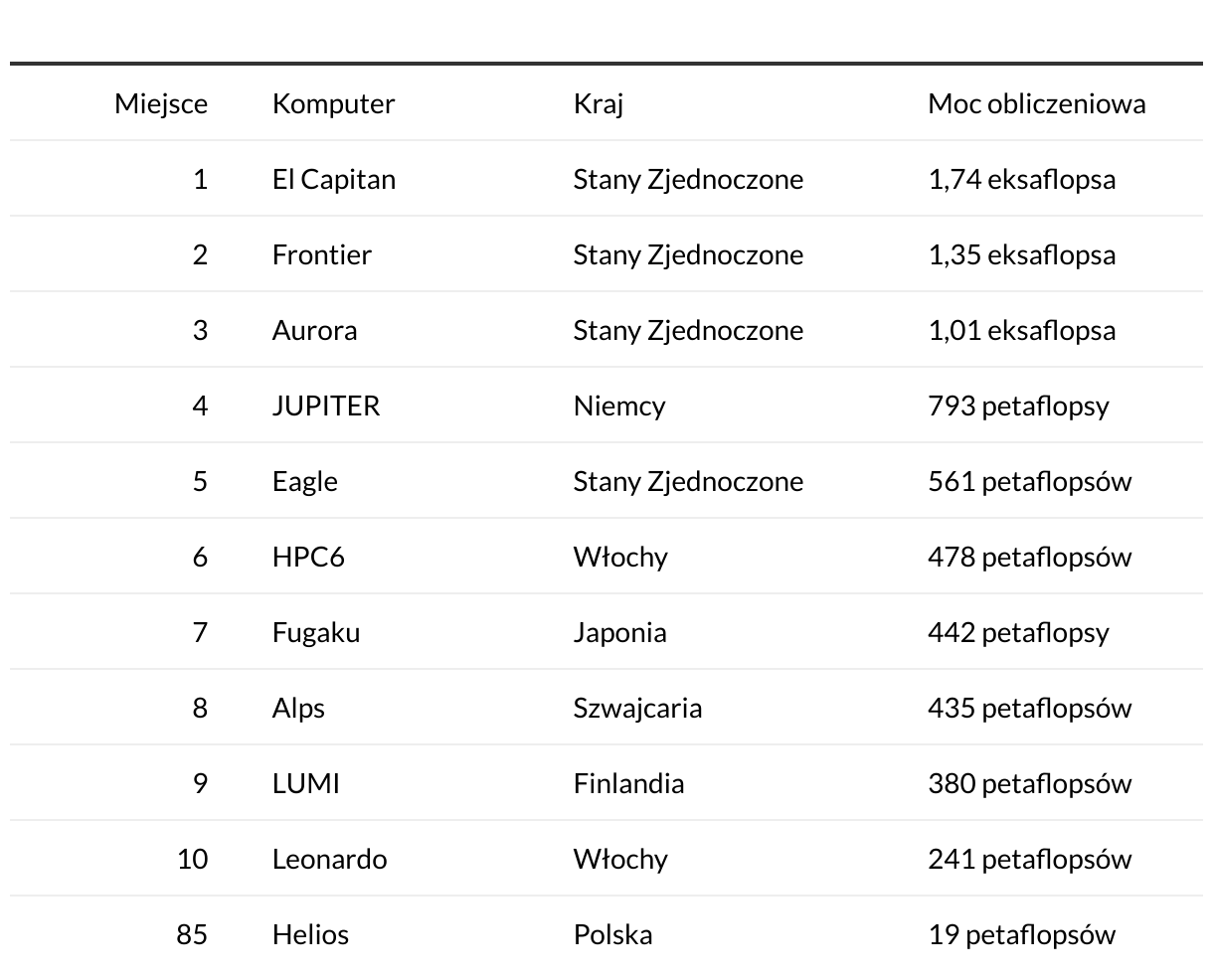Screen dimensions: 1213x980
Task: Click the Miejsce column header
Action: 161,103
